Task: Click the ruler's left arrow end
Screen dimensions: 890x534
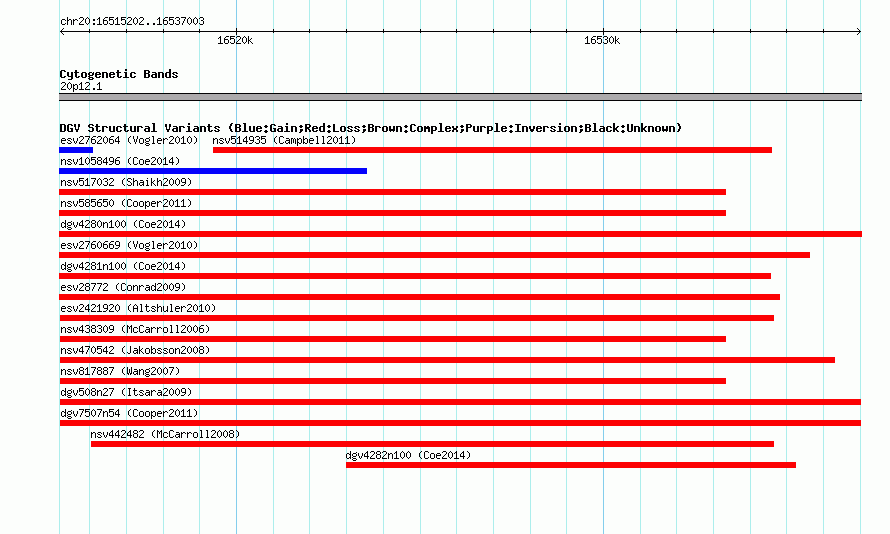Action: (62, 31)
